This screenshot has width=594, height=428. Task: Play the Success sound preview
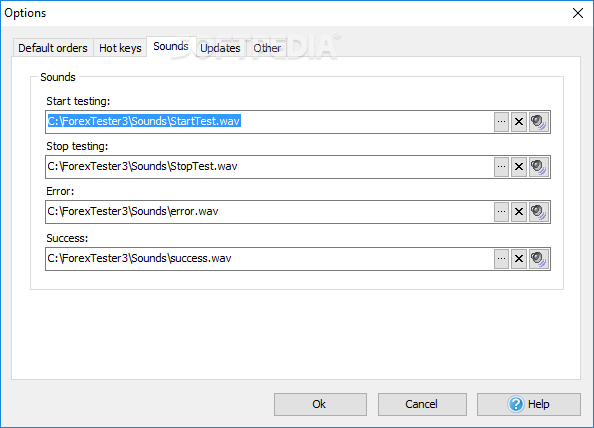click(x=539, y=259)
